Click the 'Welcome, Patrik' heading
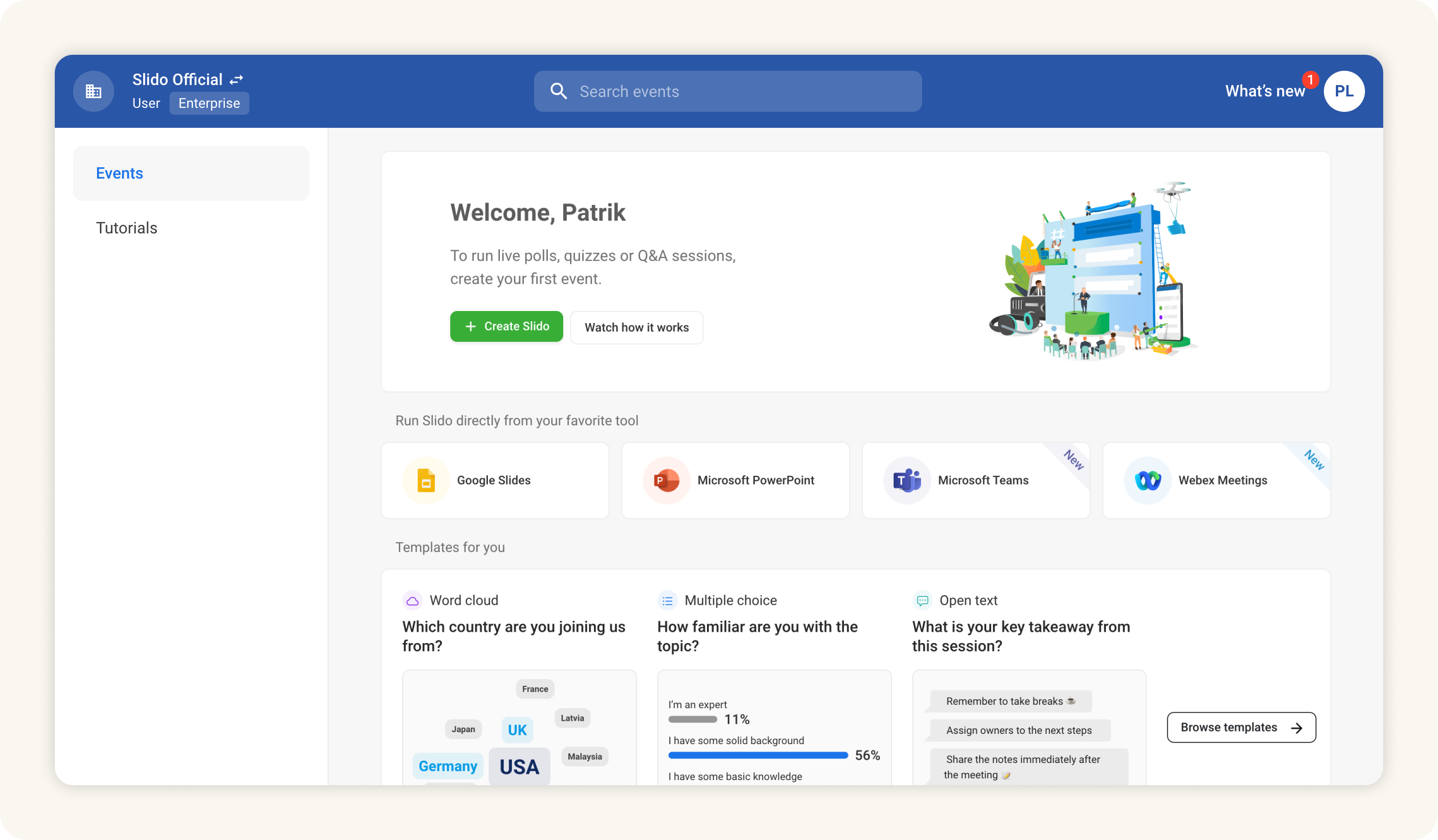 (538, 212)
